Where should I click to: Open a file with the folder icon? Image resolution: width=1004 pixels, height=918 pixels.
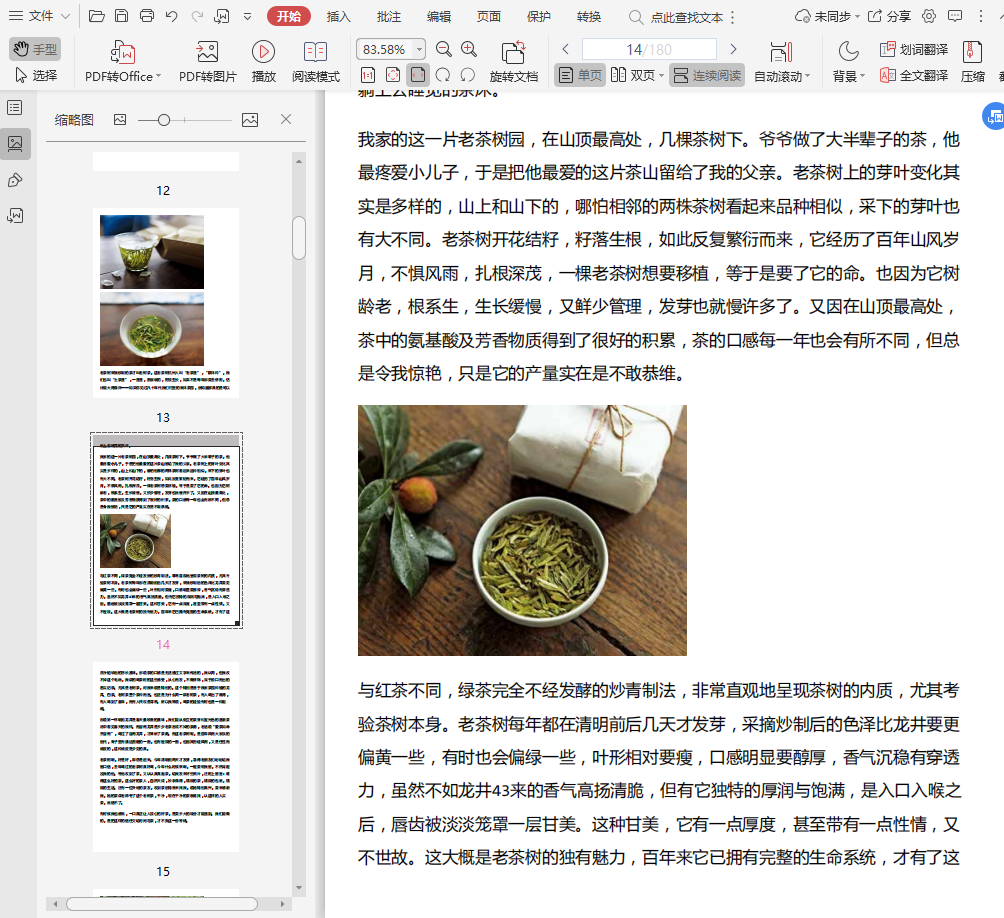click(x=97, y=16)
